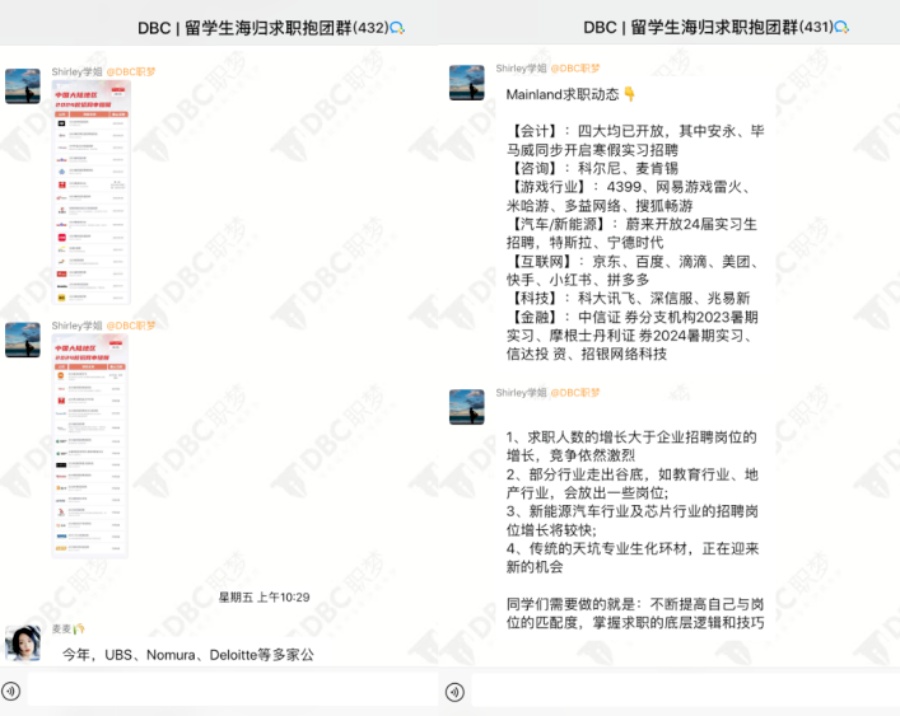The width and height of the screenshot is (900, 716).
Task: Open Shirley's avatar beside the 求职人数 numbered message
Action: click(467, 407)
